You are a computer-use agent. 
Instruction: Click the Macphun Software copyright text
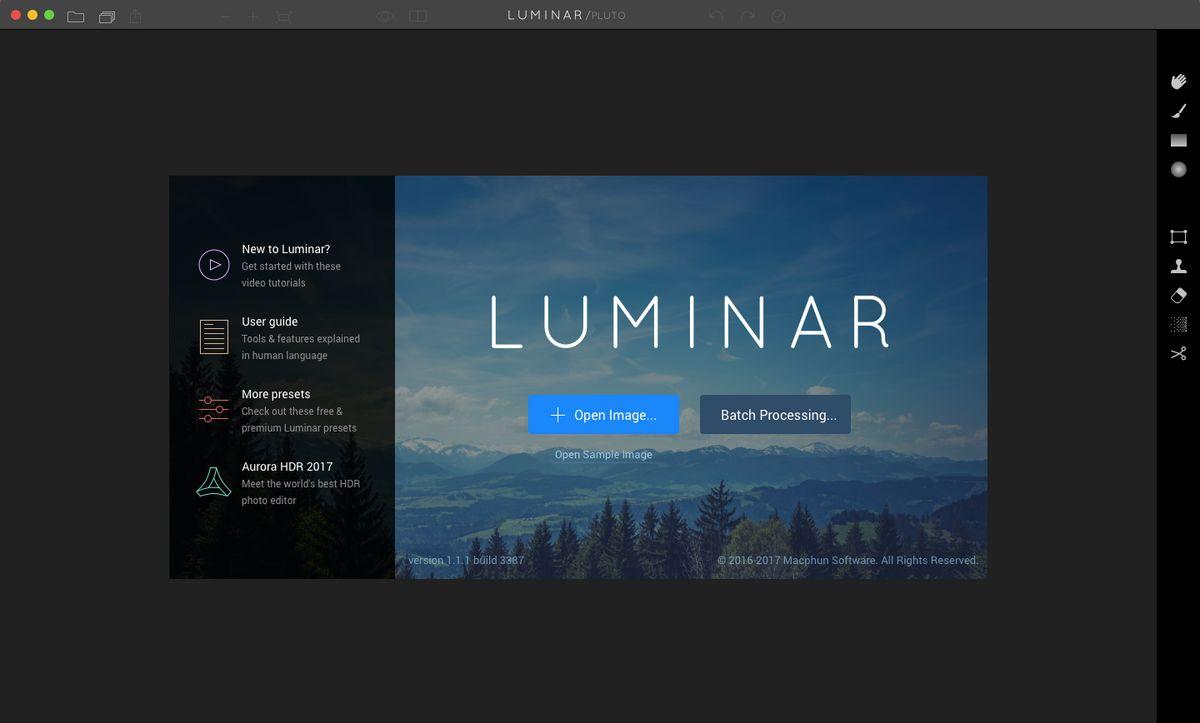tap(848, 561)
